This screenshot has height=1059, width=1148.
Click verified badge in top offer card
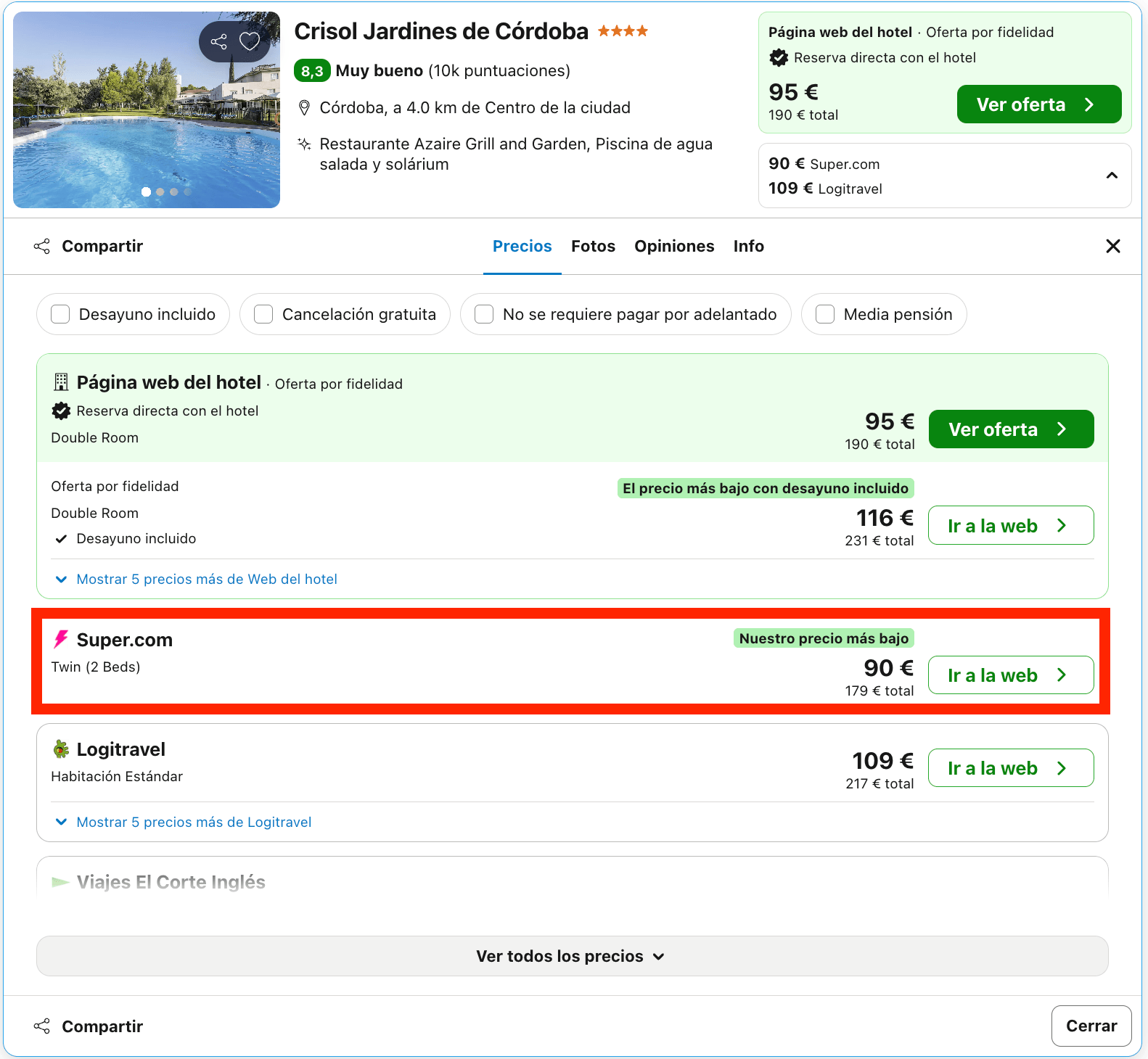(779, 57)
